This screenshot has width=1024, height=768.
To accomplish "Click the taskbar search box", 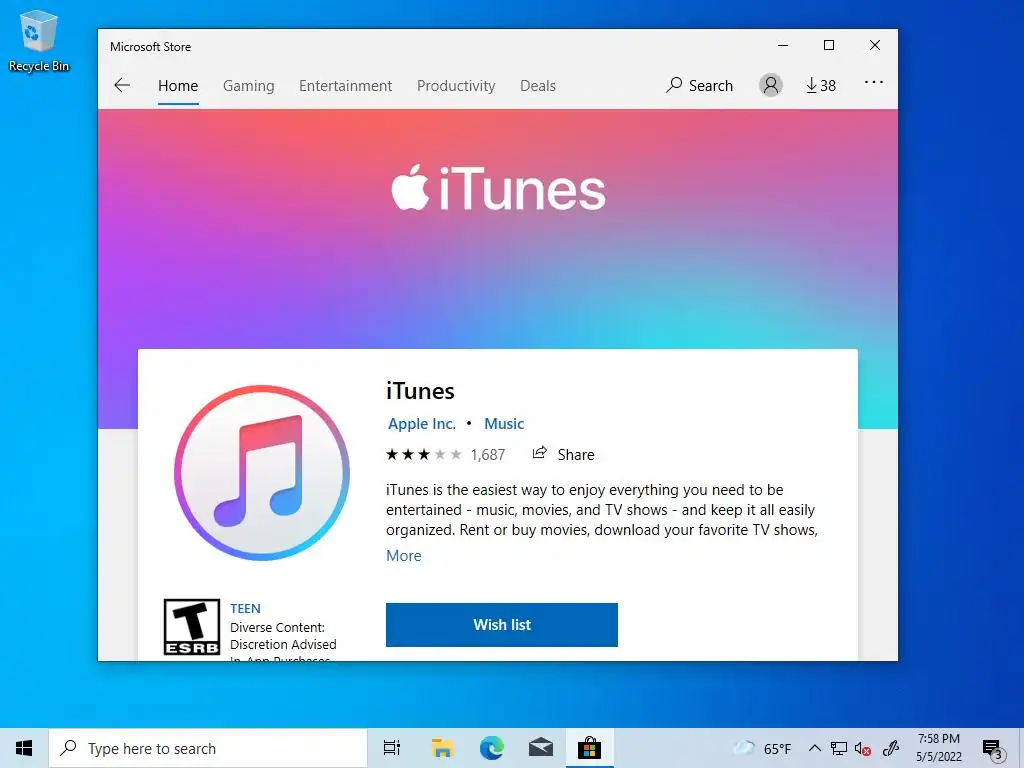I will (x=208, y=748).
